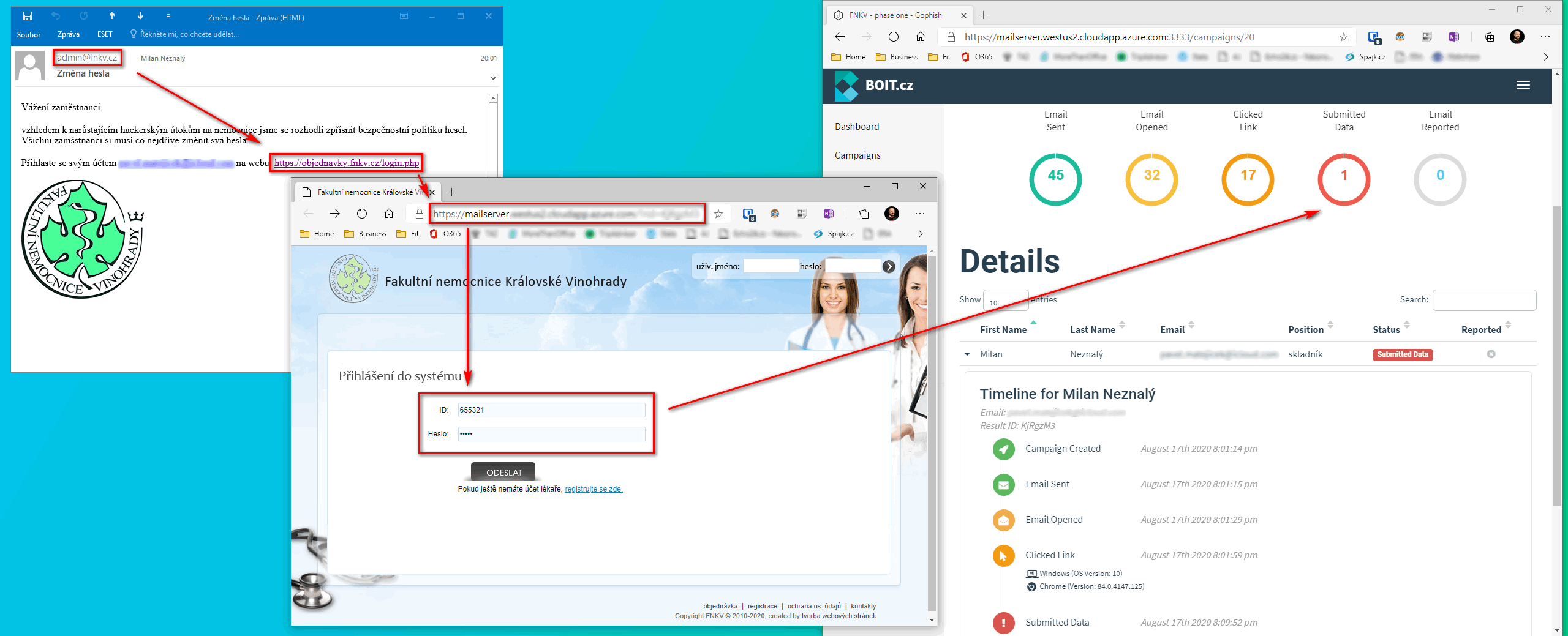Sort table by Status column
The image size is (1568, 636).
(x=1387, y=330)
